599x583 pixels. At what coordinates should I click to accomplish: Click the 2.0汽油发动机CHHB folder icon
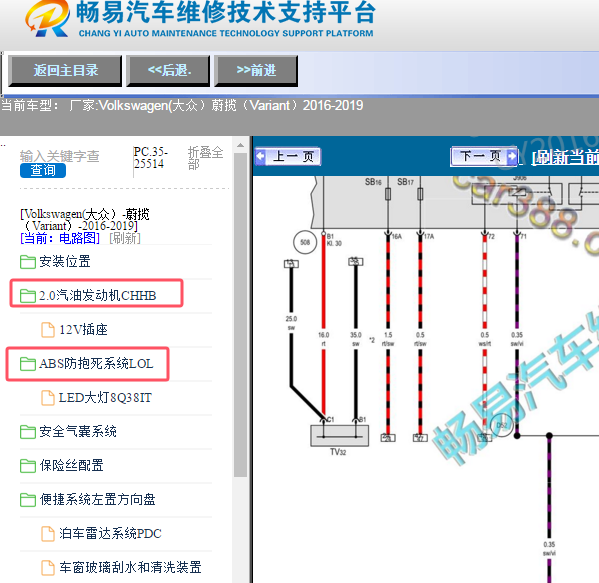tap(28, 296)
